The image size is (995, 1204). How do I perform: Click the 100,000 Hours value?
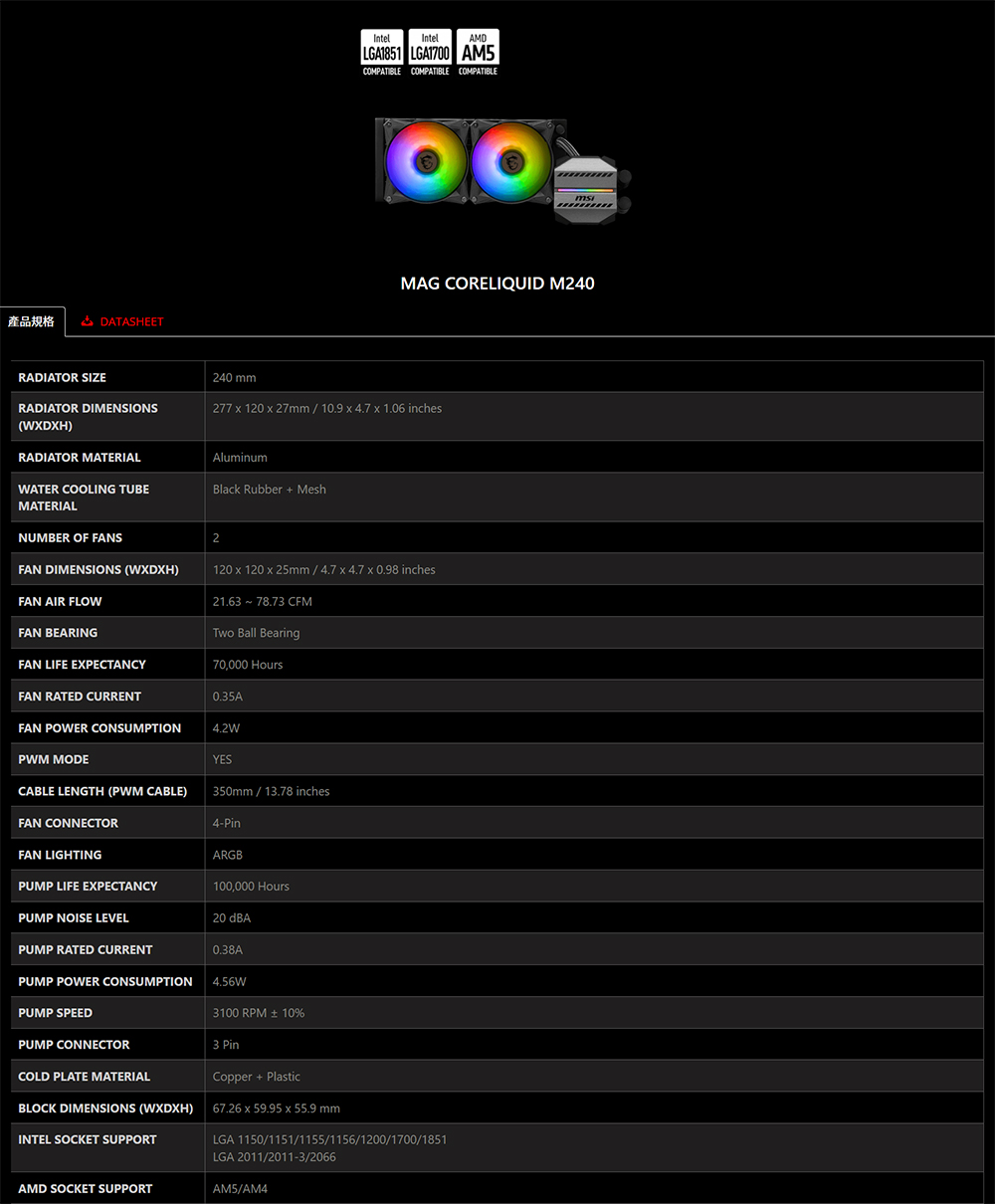pos(251,886)
